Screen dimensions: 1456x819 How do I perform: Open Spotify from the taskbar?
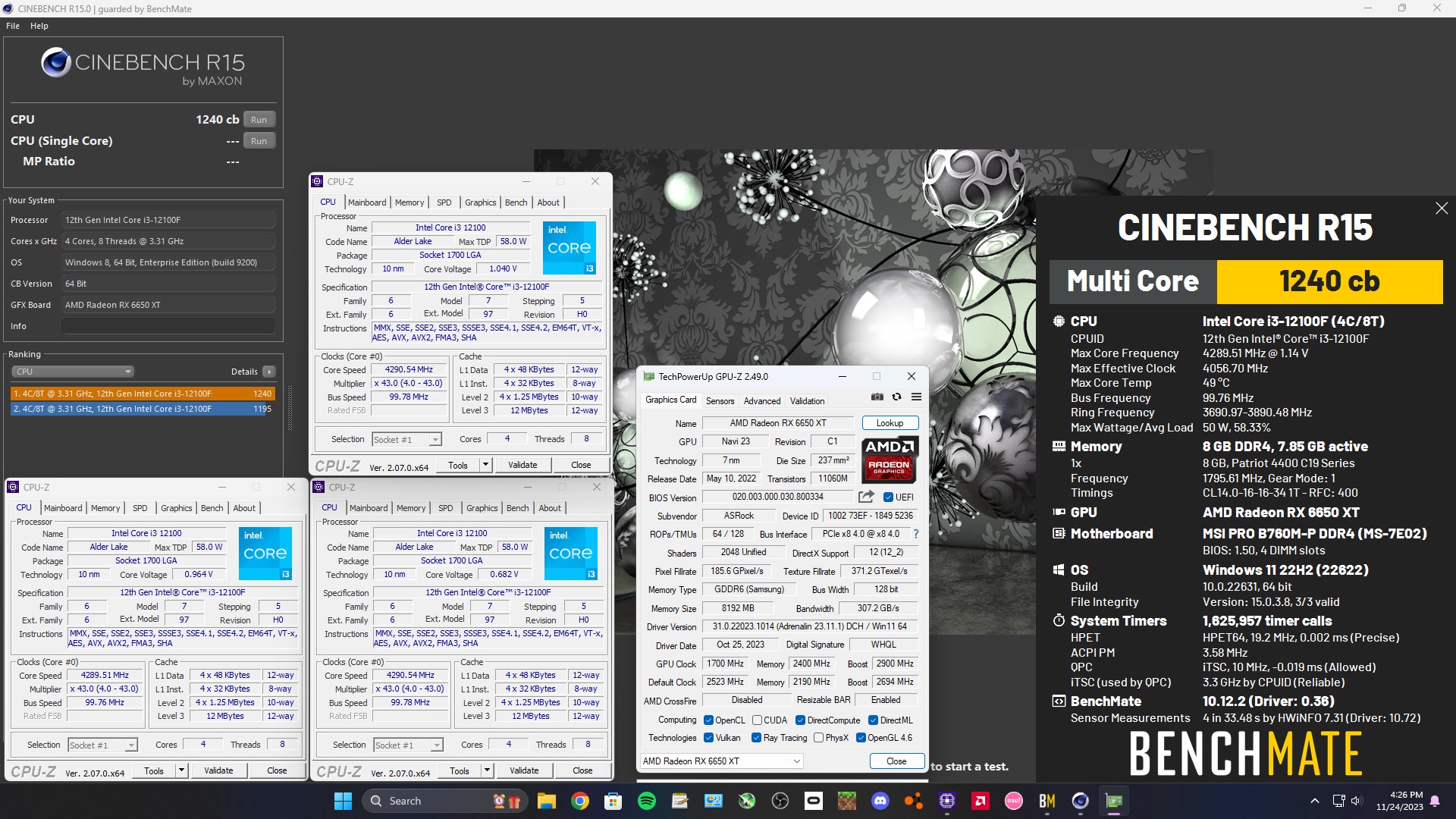[647, 801]
